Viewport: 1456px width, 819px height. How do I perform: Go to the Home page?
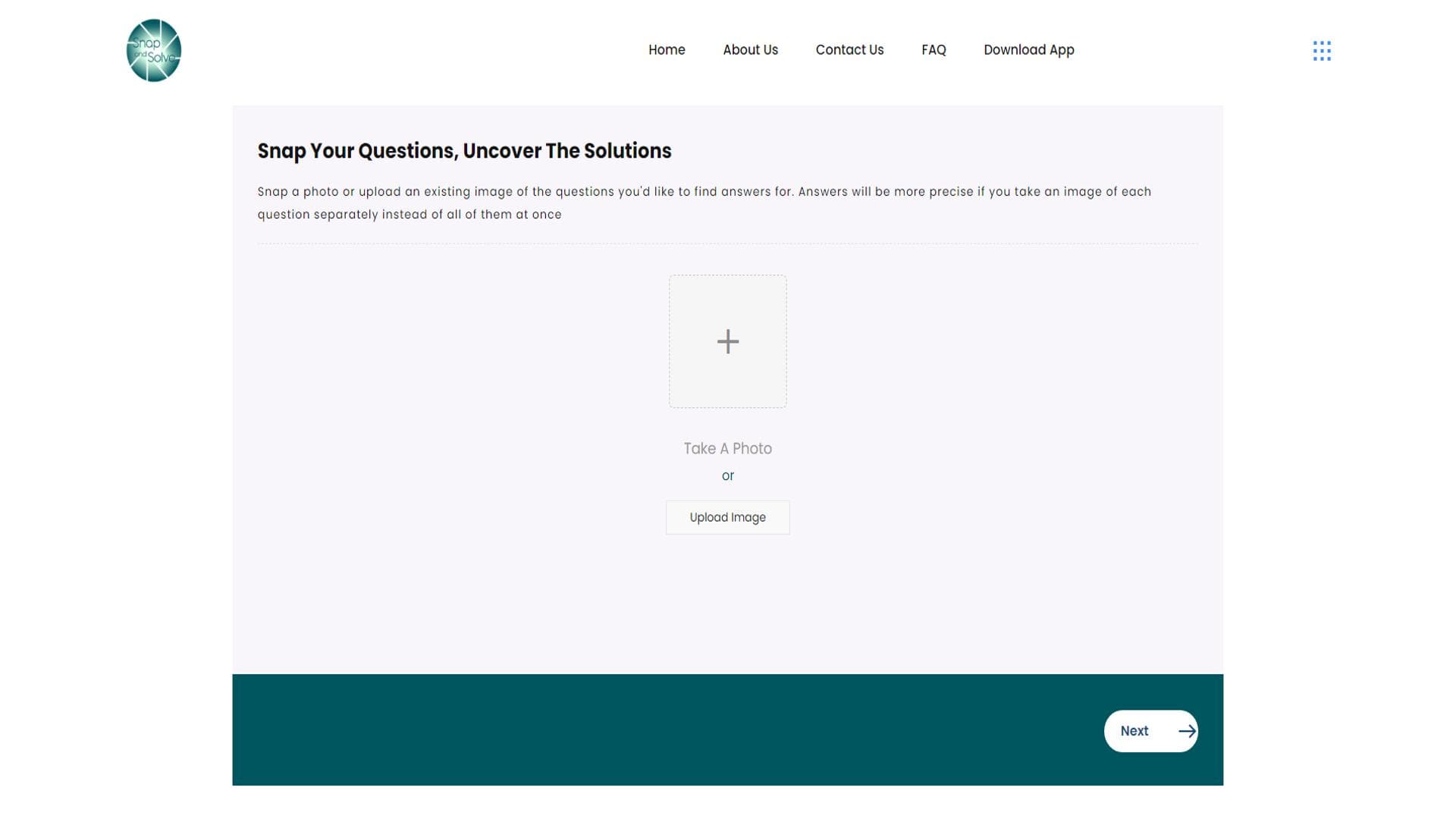coord(667,50)
